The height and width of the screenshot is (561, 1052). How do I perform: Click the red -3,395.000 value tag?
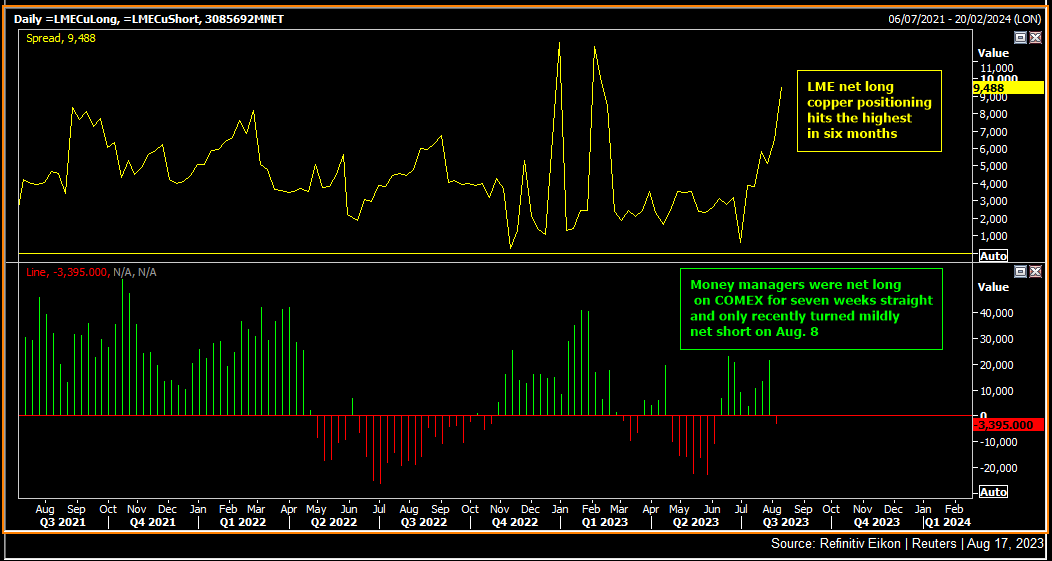tap(1007, 425)
